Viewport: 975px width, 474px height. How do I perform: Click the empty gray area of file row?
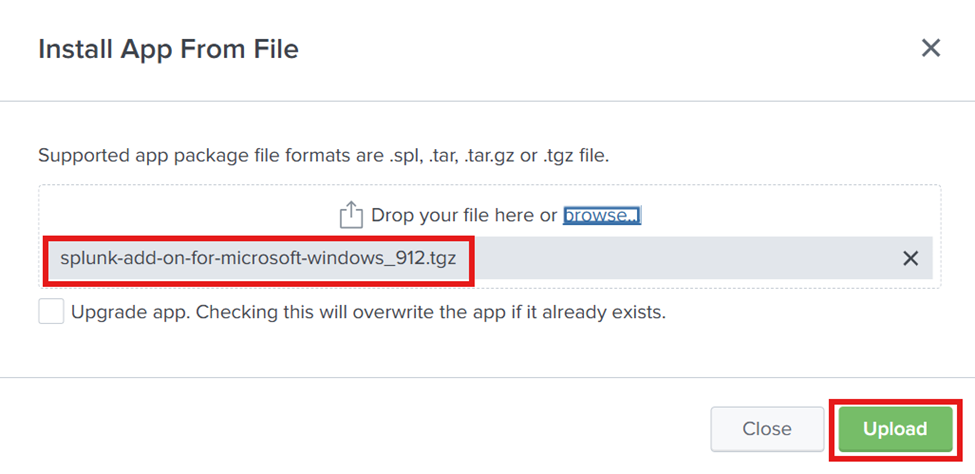point(684,258)
